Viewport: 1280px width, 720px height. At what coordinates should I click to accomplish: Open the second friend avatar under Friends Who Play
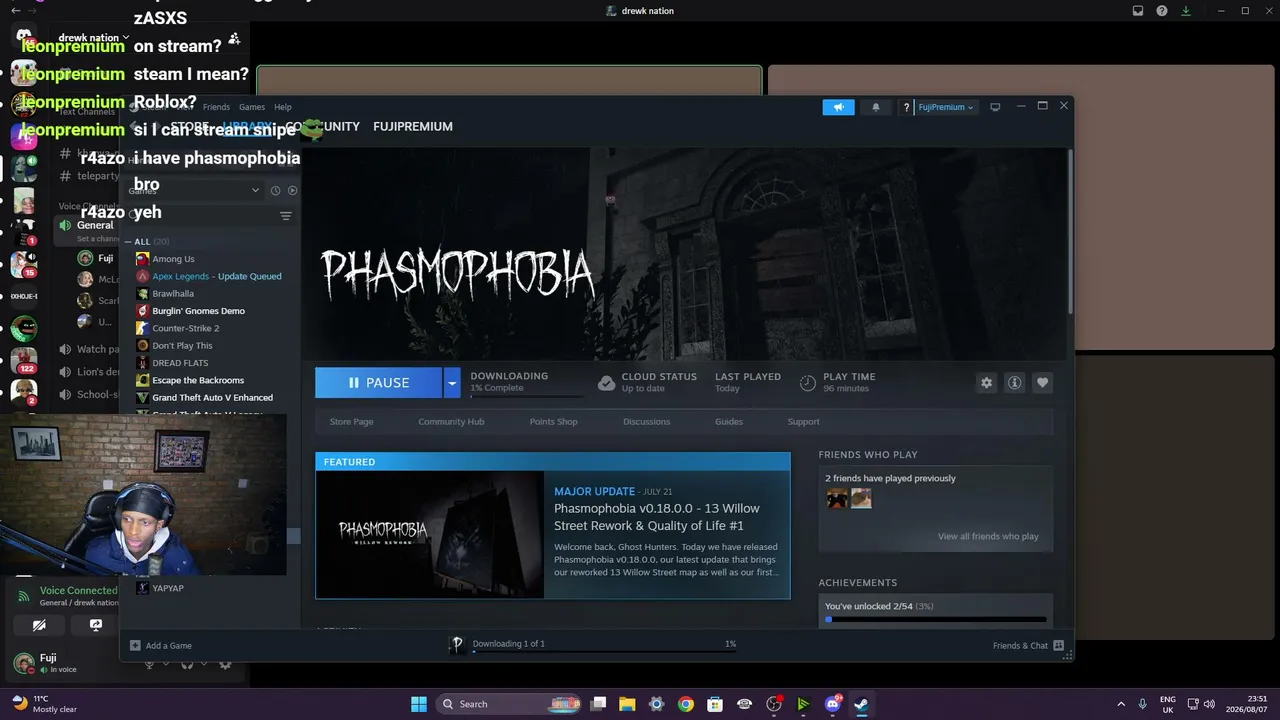pyautogui.click(x=861, y=499)
